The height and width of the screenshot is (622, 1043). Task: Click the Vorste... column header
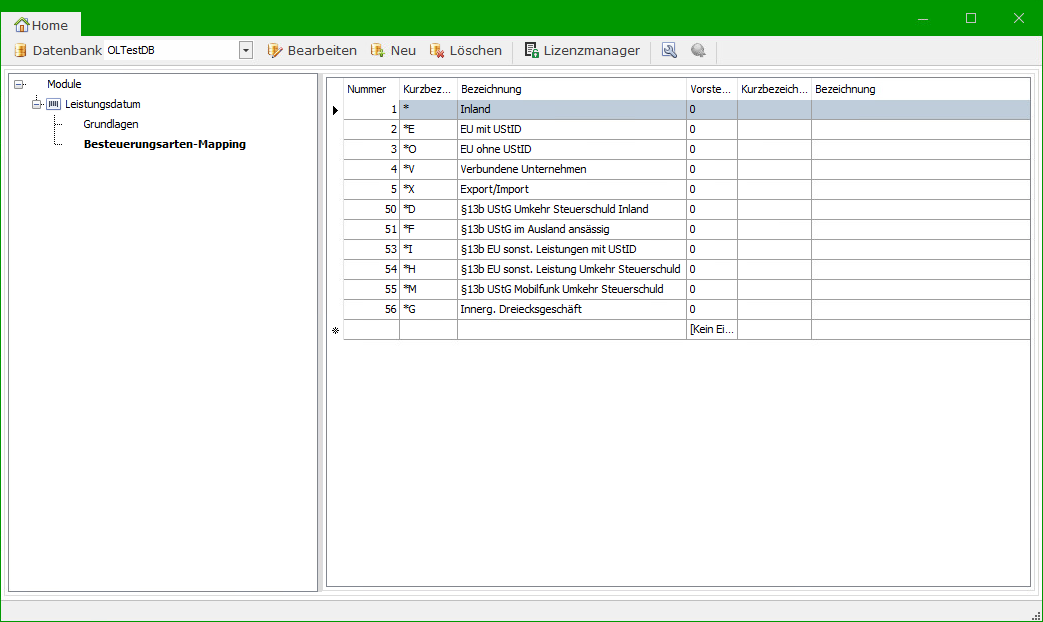point(712,89)
